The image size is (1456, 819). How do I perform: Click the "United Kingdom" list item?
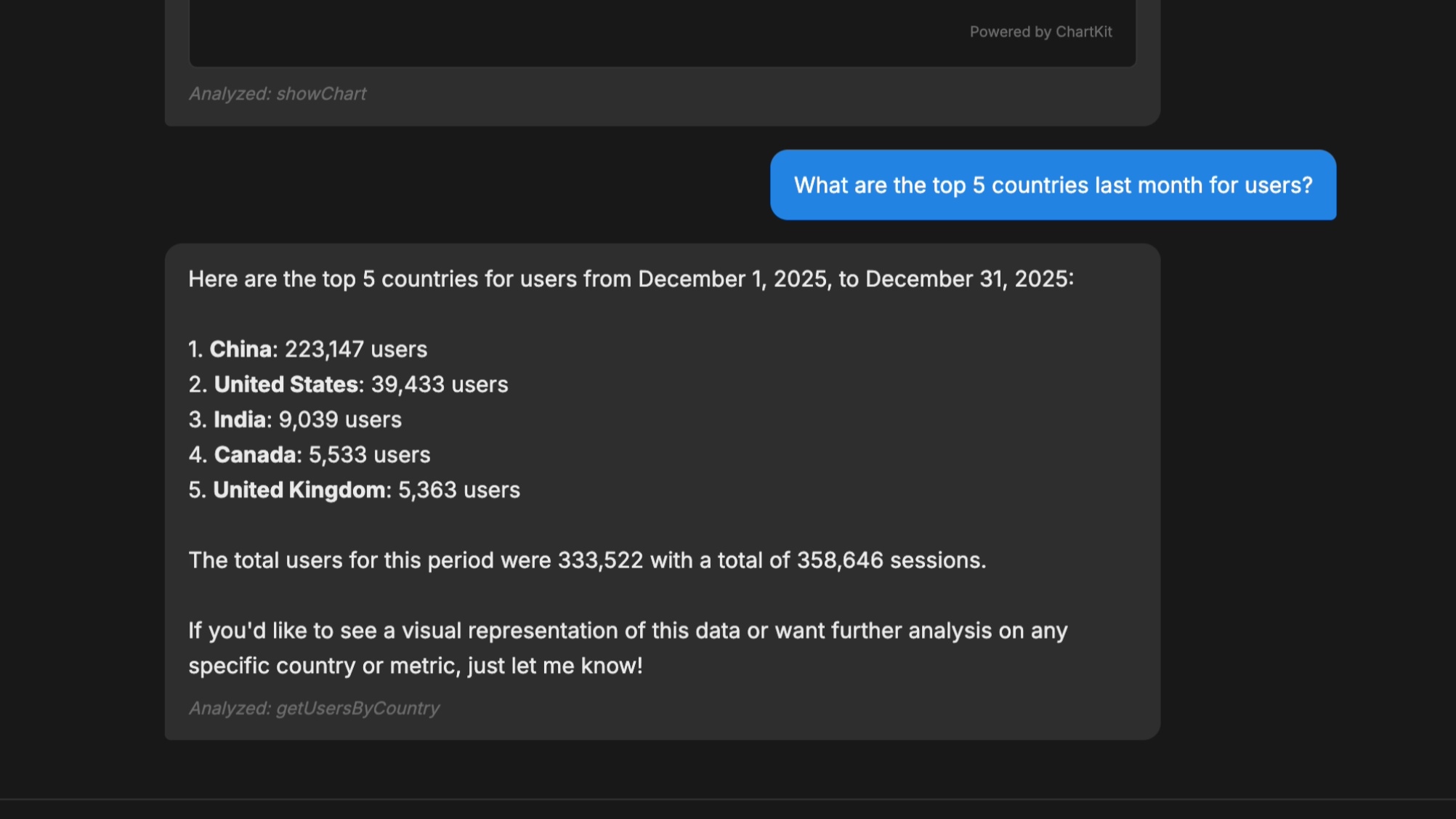point(301,489)
